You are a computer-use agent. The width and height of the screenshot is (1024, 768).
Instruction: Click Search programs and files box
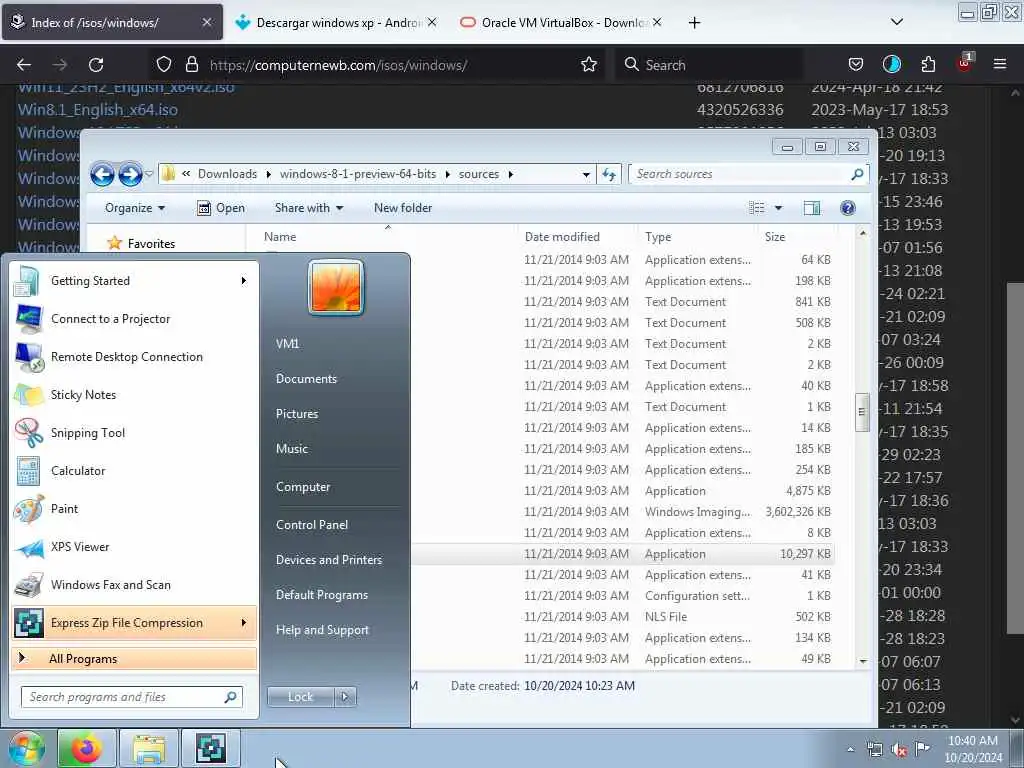pyautogui.click(x=132, y=697)
